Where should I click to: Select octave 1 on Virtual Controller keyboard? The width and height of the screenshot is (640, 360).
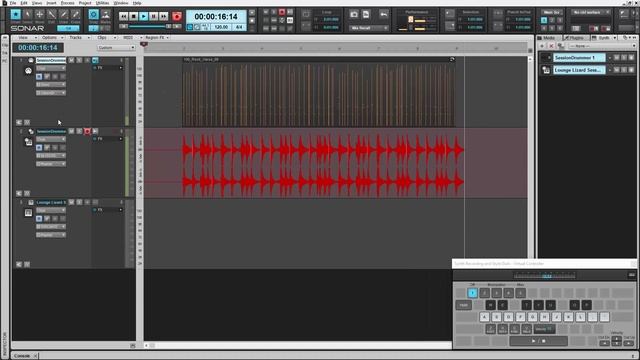473,293
